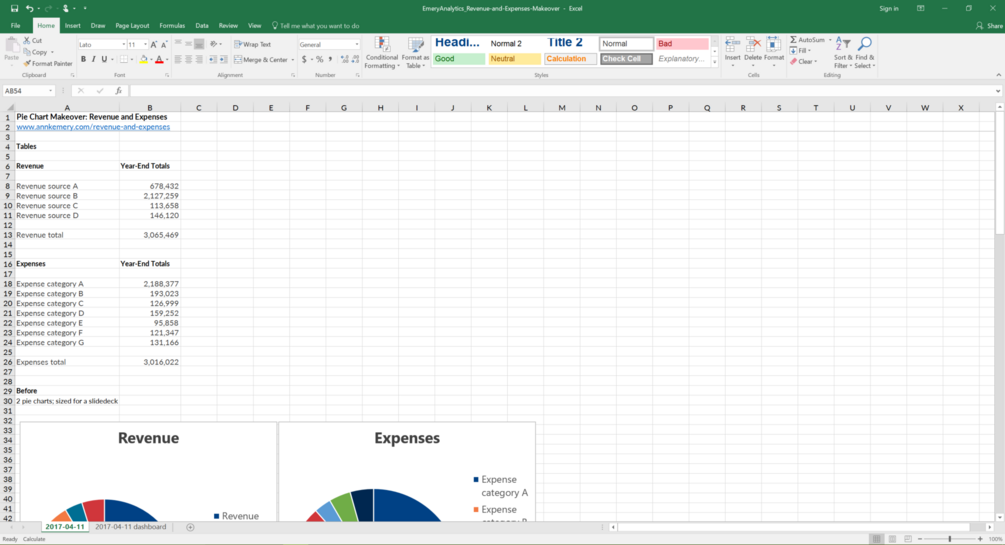1005x545 pixels.
Task: Open Sort & Filter menu
Action: pyautogui.click(x=842, y=53)
